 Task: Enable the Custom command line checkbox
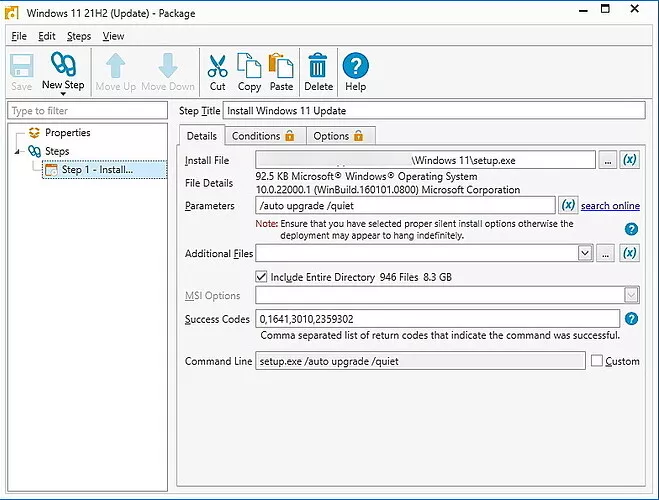[x=596, y=361]
